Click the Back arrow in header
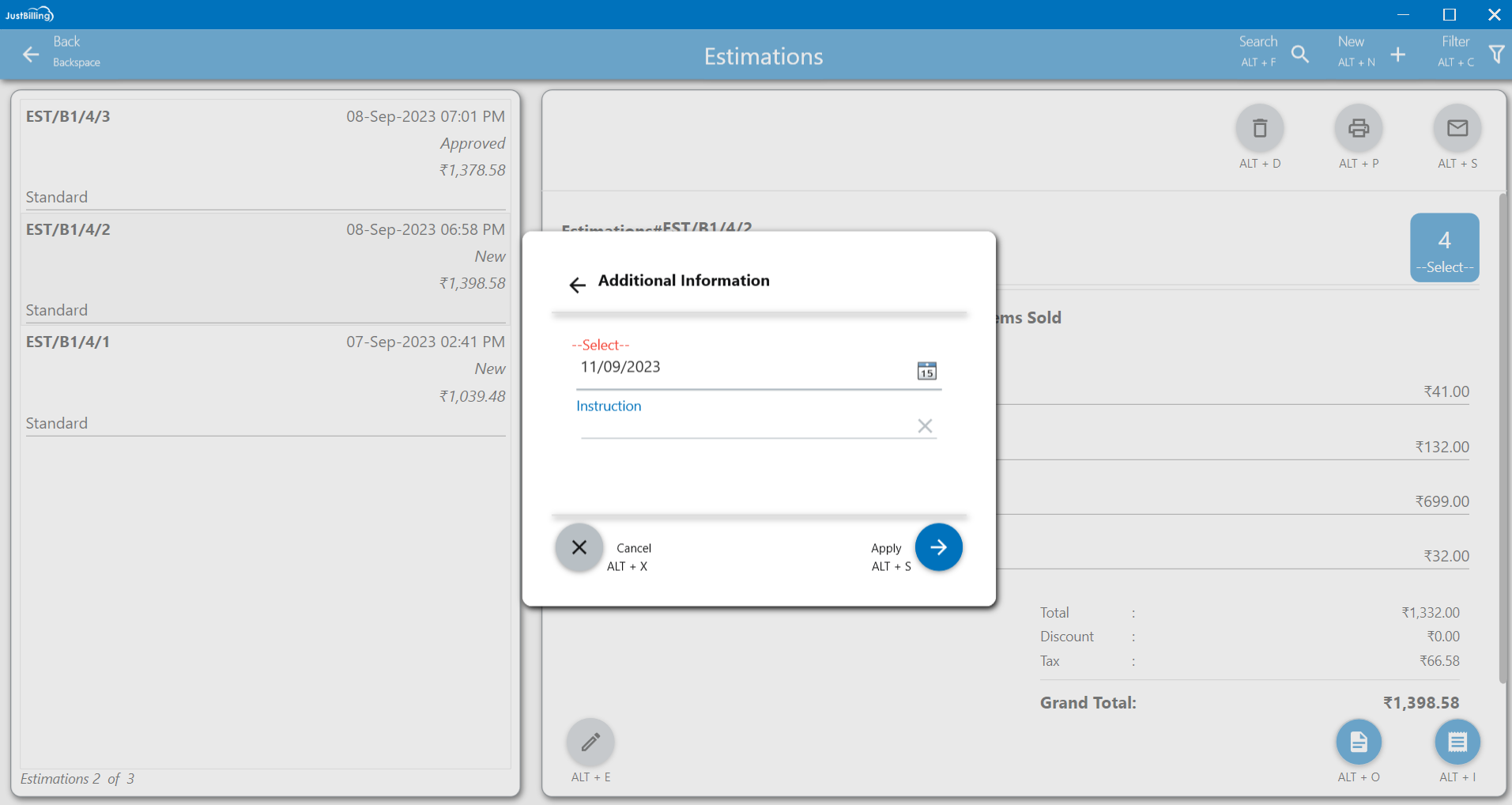Screen dimensions: 1512x805 [x=31, y=55]
